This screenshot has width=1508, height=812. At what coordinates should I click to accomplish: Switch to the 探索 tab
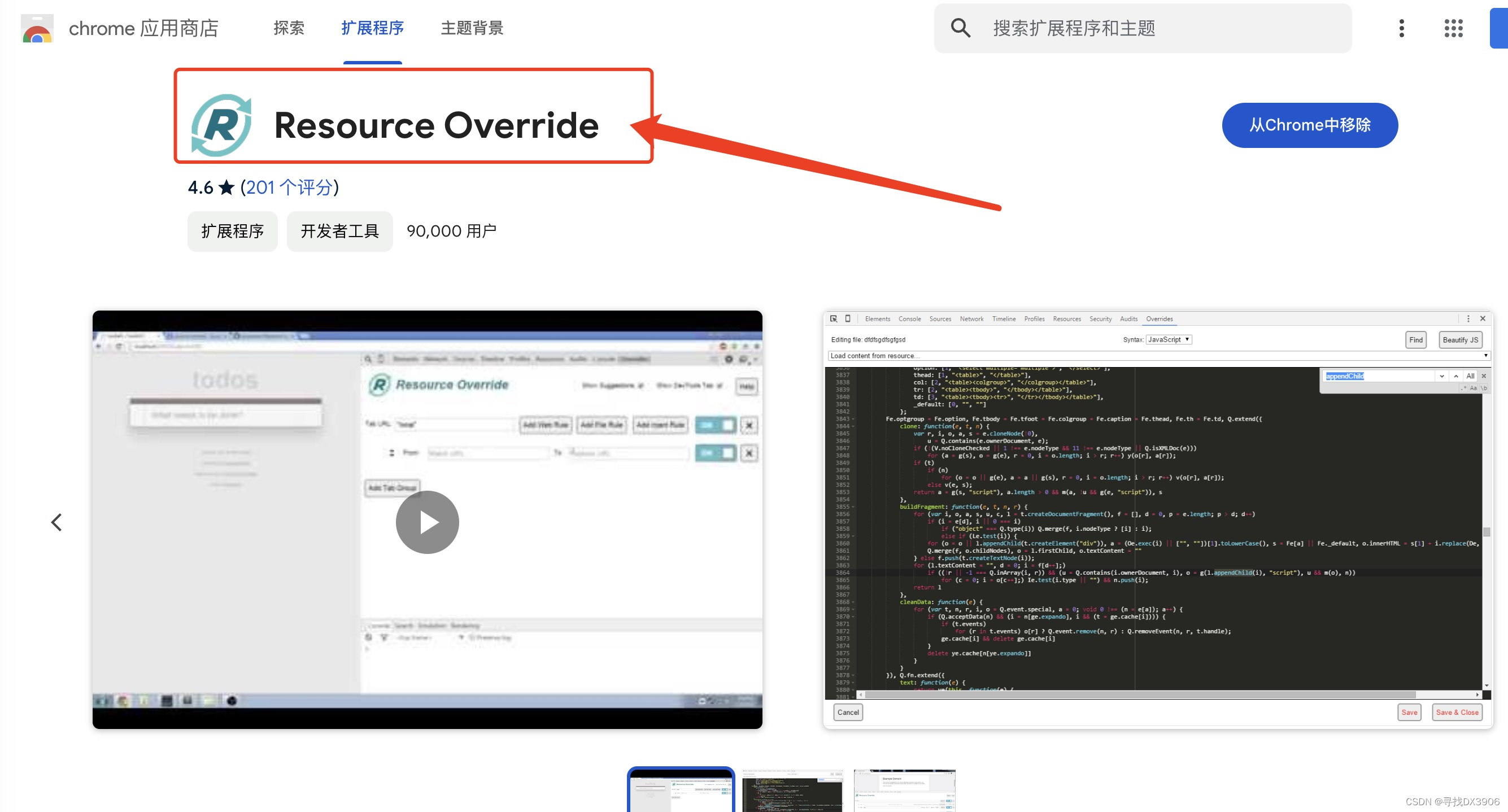[289, 28]
